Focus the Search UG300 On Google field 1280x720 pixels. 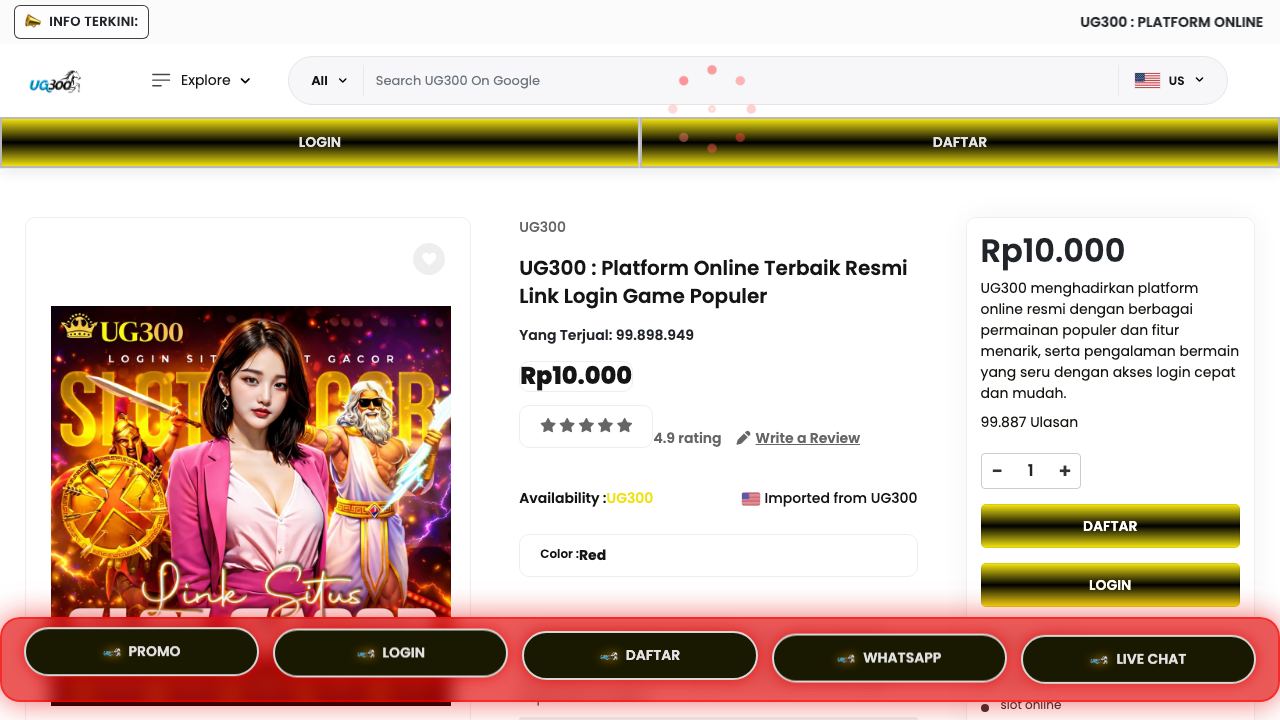[740, 80]
